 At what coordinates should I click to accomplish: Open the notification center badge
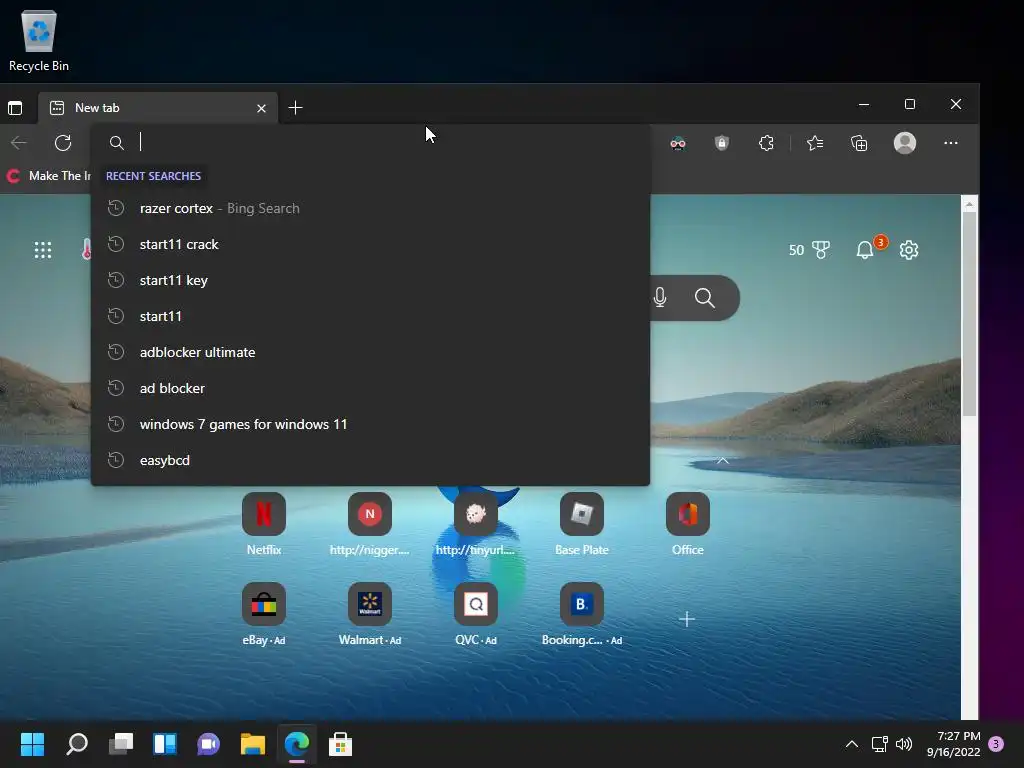[996, 744]
